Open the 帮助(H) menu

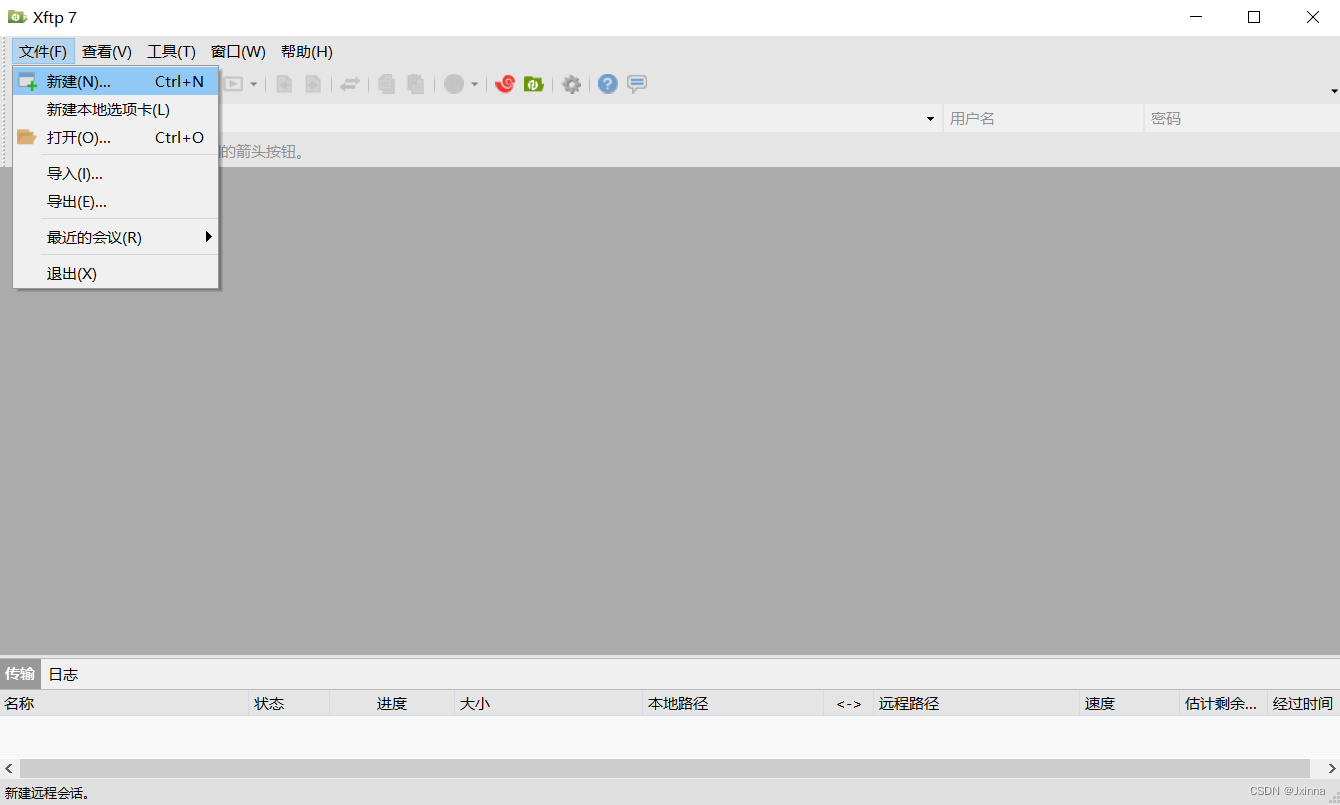(306, 52)
